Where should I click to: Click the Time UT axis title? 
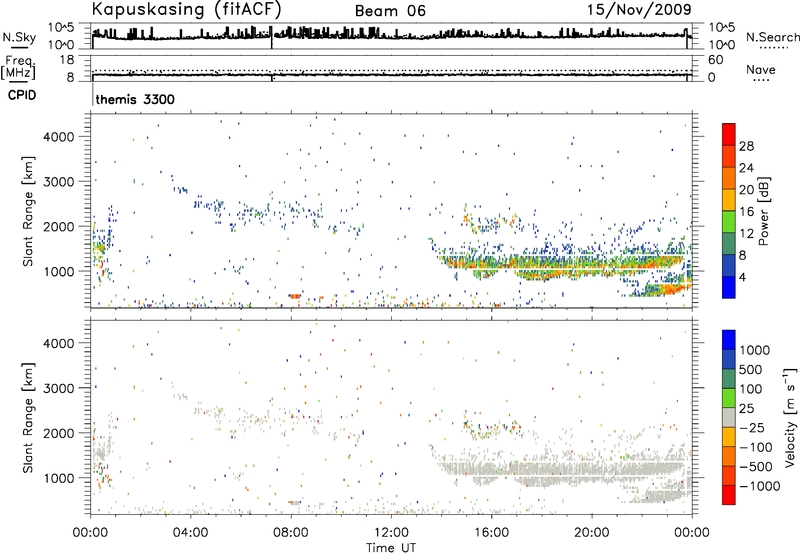click(x=391, y=547)
